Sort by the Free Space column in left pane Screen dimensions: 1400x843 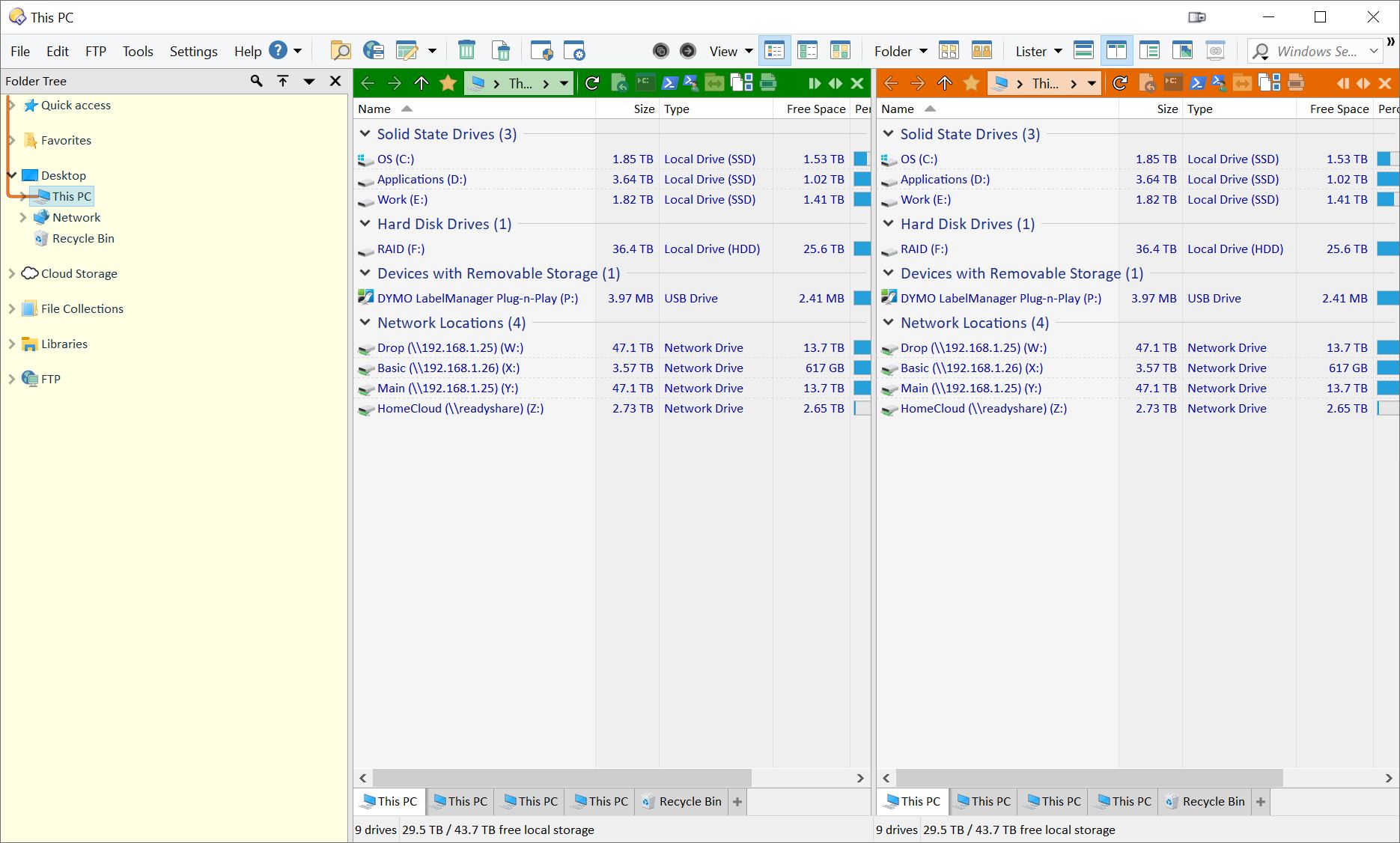click(x=815, y=109)
